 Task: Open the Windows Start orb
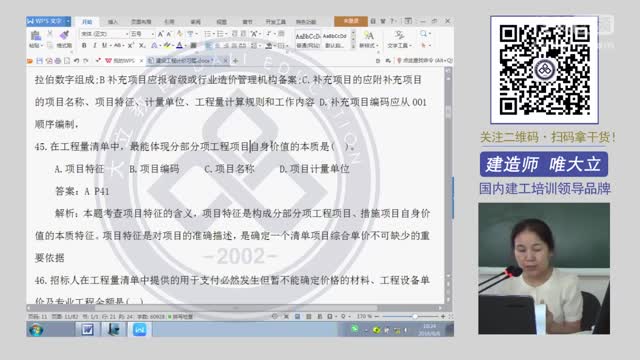(36, 329)
